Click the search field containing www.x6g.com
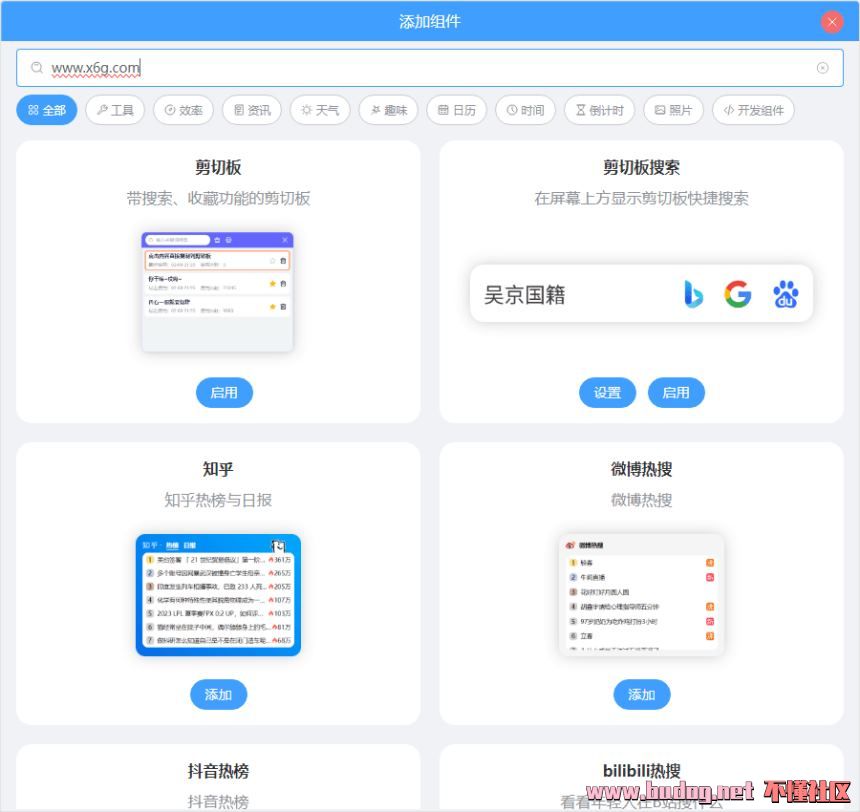Screen dimensions: 860x812 click(x=429, y=67)
